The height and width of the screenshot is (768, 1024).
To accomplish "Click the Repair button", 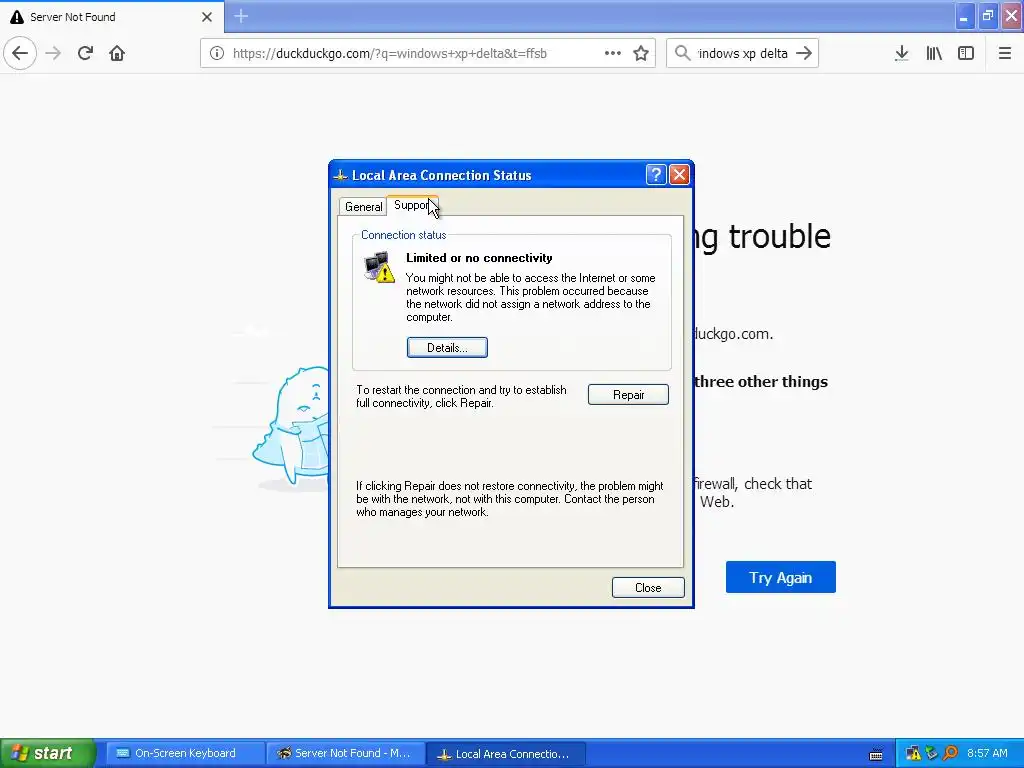I will [628, 394].
